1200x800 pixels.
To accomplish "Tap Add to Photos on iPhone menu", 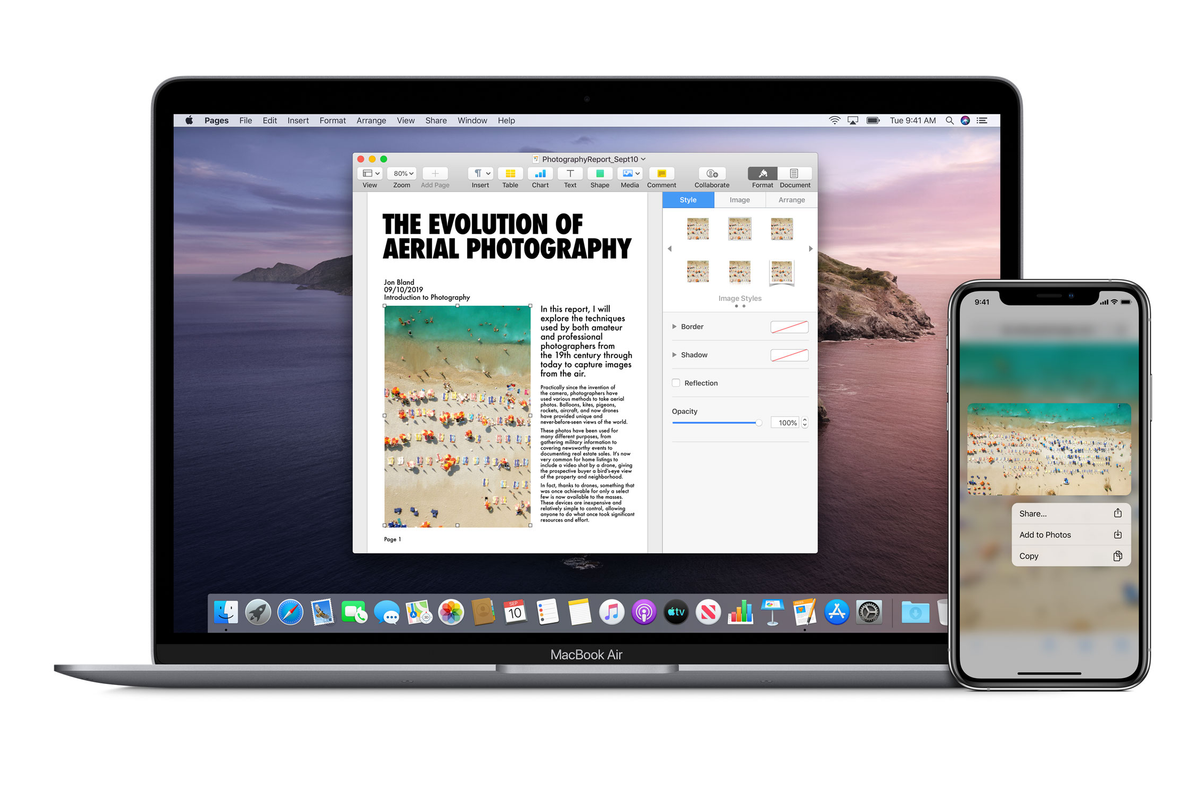I will 1045,535.
